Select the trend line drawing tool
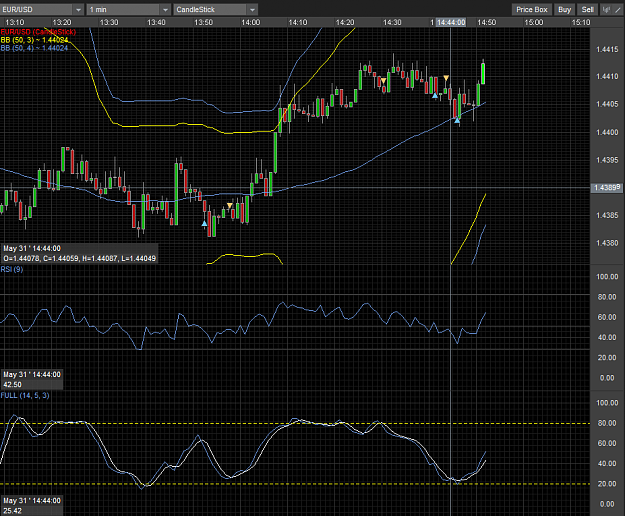The width and height of the screenshot is (625, 516). [x=618, y=10]
